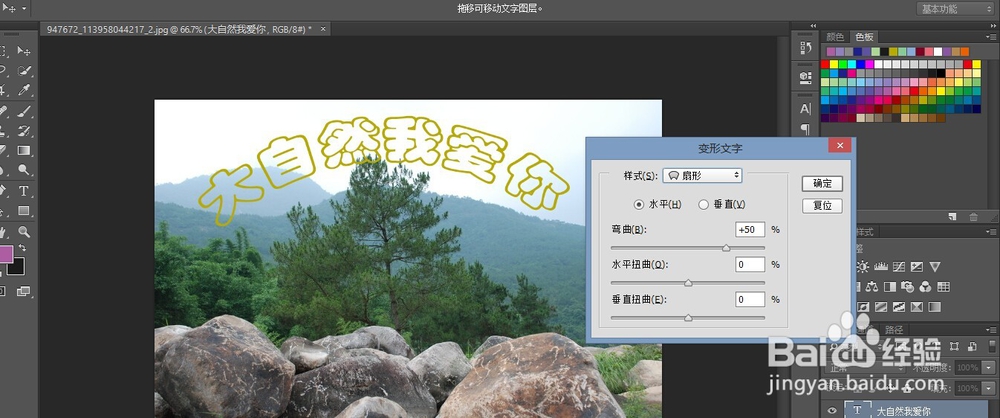Switch to the 路径 tab
This screenshot has width=1000, height=418.
tap(895, 329)
